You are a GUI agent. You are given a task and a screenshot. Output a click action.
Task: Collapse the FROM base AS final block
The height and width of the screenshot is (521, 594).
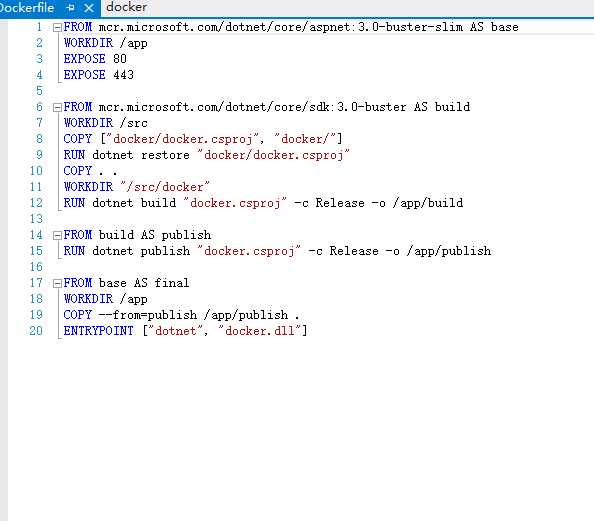(x=57, y=283)
